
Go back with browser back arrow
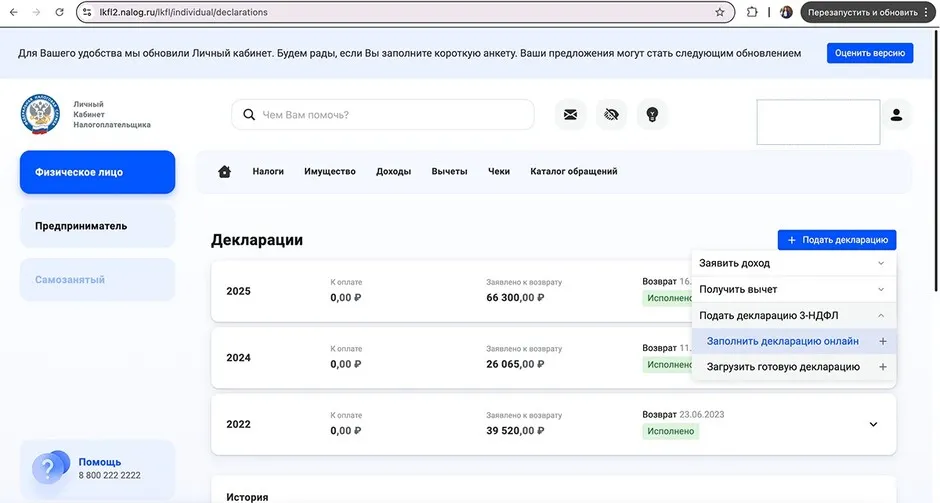point(13,12)
